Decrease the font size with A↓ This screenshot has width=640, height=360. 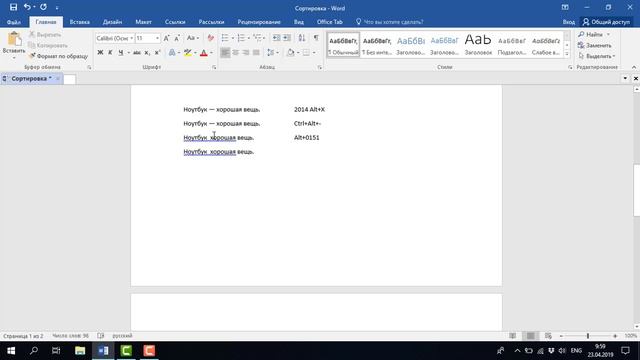[x=177, y=38]
